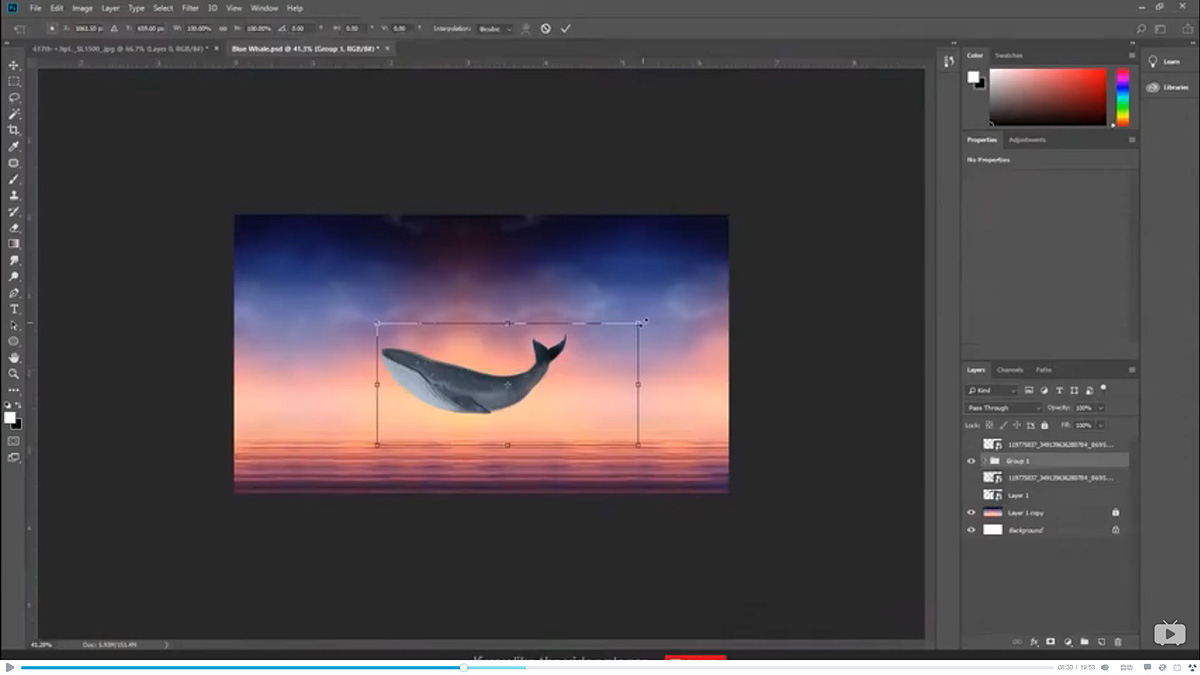The image size is (1200, 675).
Task: Open the Opacity dropdown in Layers panel
Action: tap(1100, 406)
